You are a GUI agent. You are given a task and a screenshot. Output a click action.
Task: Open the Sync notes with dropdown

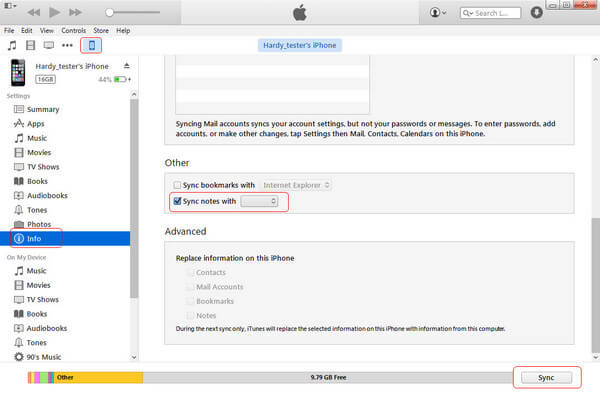259,201
